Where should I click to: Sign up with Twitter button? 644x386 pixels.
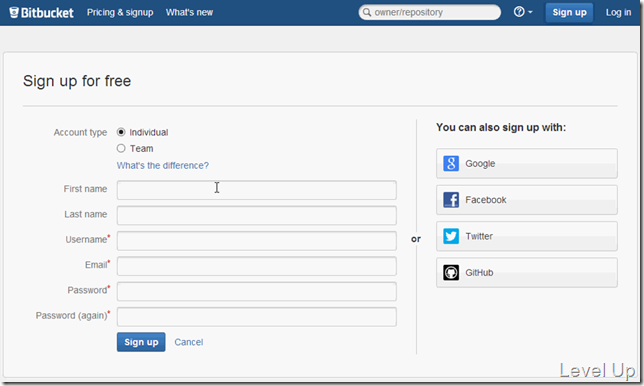click(527, 236)
